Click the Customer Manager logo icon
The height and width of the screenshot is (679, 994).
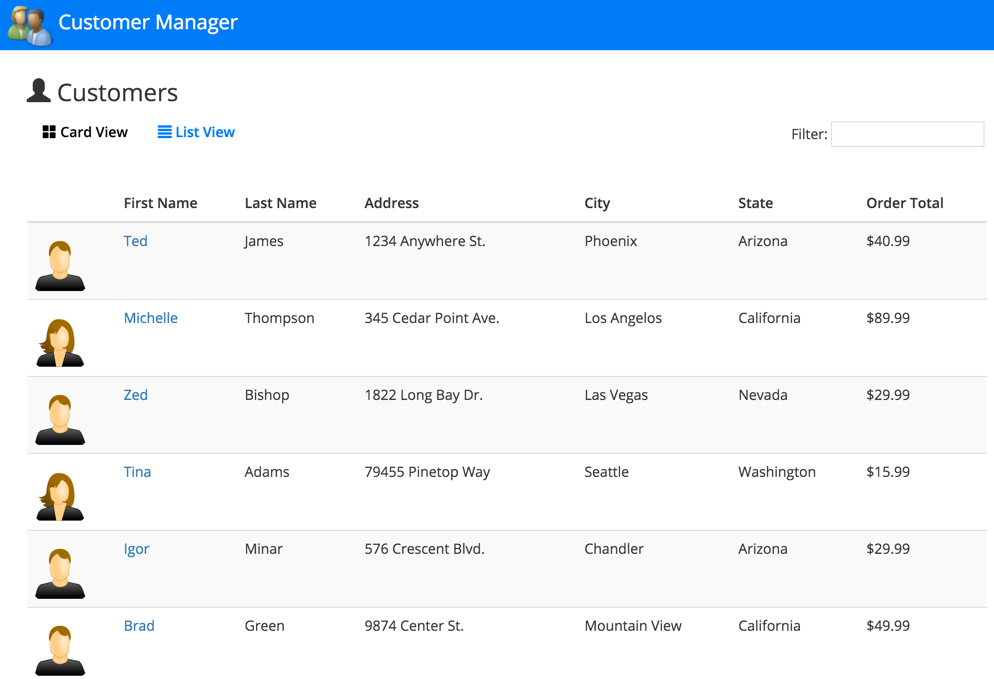(29, 25)
